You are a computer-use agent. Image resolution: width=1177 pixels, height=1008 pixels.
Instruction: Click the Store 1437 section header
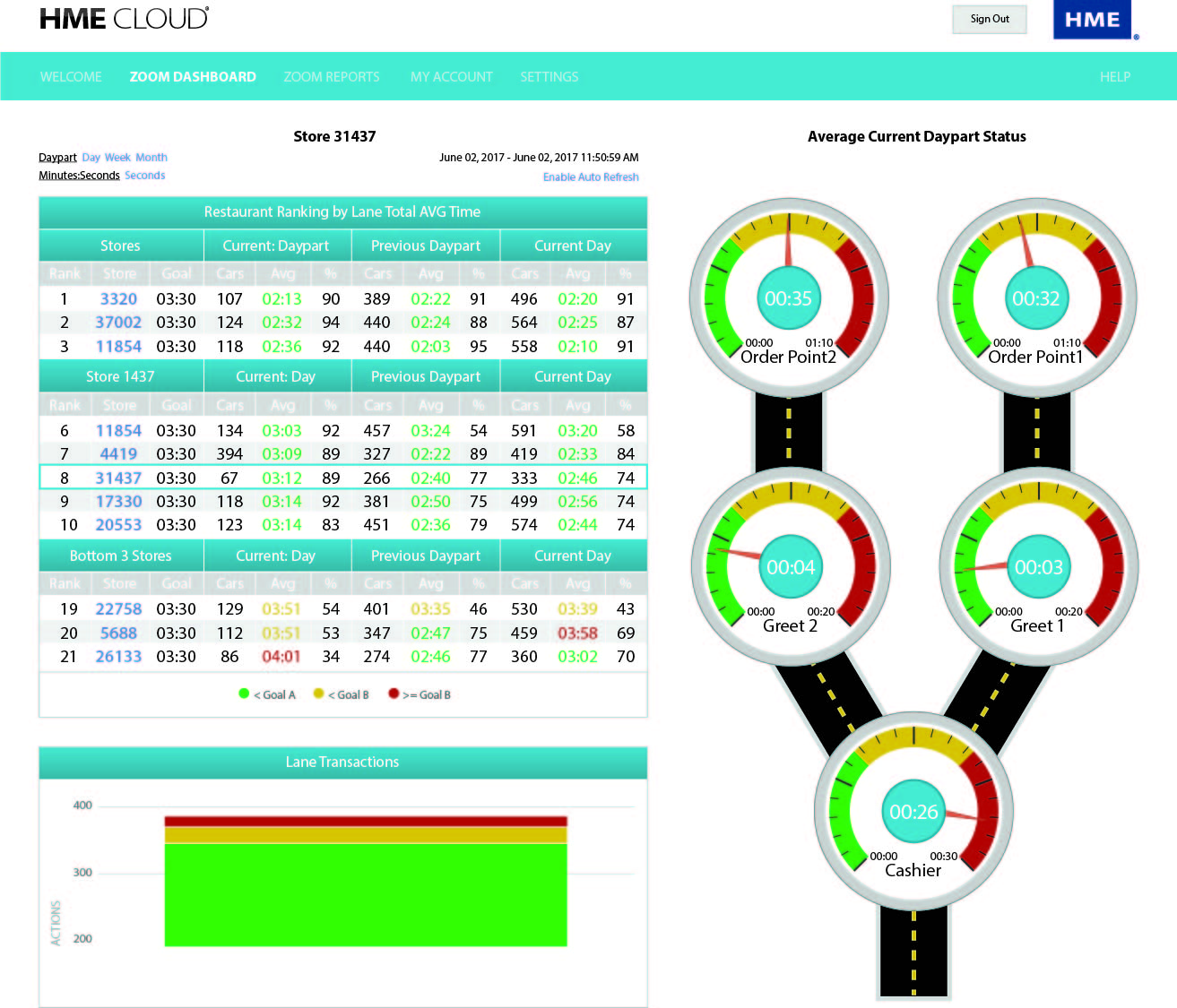pos(121,377)
